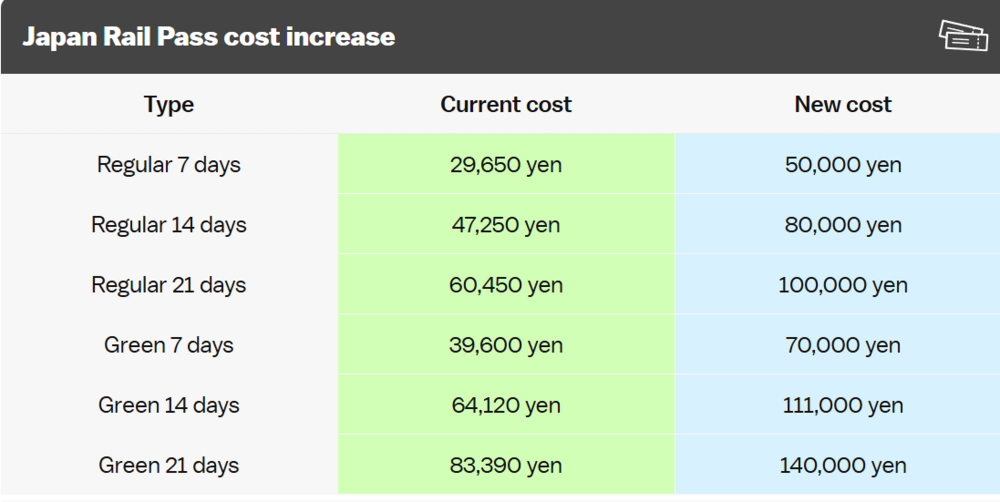The image size is (1000, 502).
Task: Select the 39,600 yen cell
Action: (506, 344)
